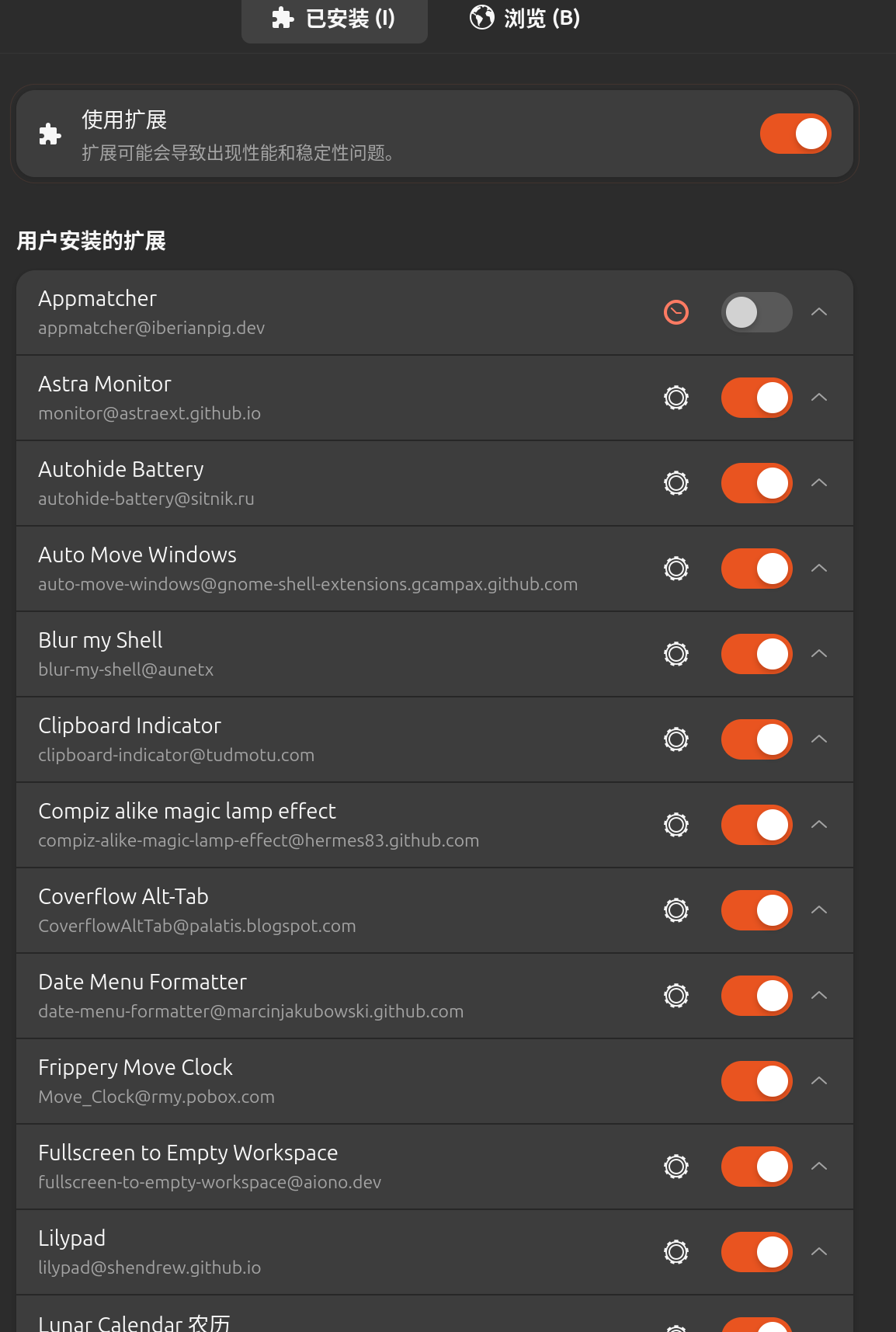Click the Autohide Battery extension name
Screen dimensions: 896x1332
pos(121,469)
